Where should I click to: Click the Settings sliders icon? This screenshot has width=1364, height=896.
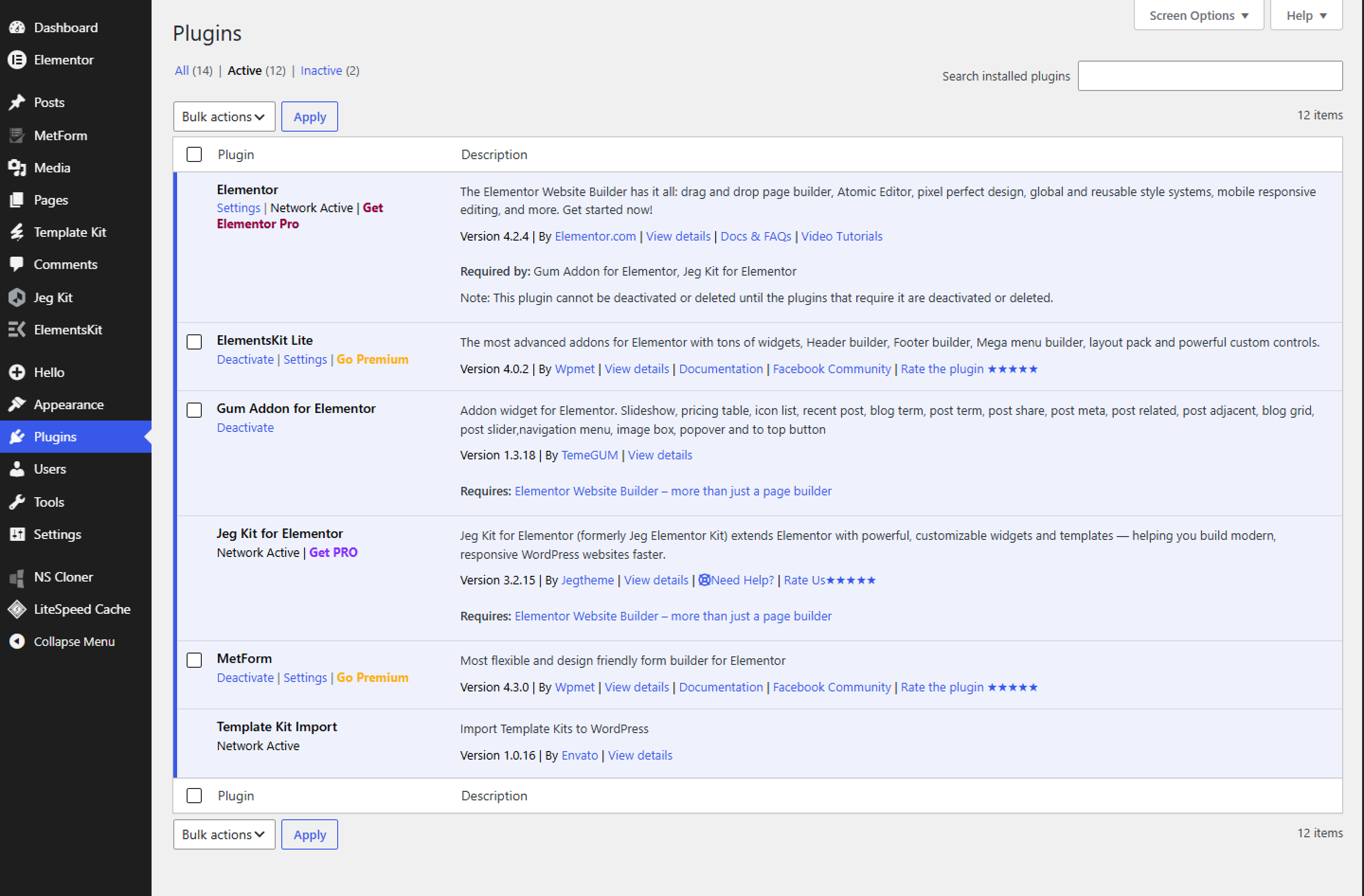pos(17,534)
